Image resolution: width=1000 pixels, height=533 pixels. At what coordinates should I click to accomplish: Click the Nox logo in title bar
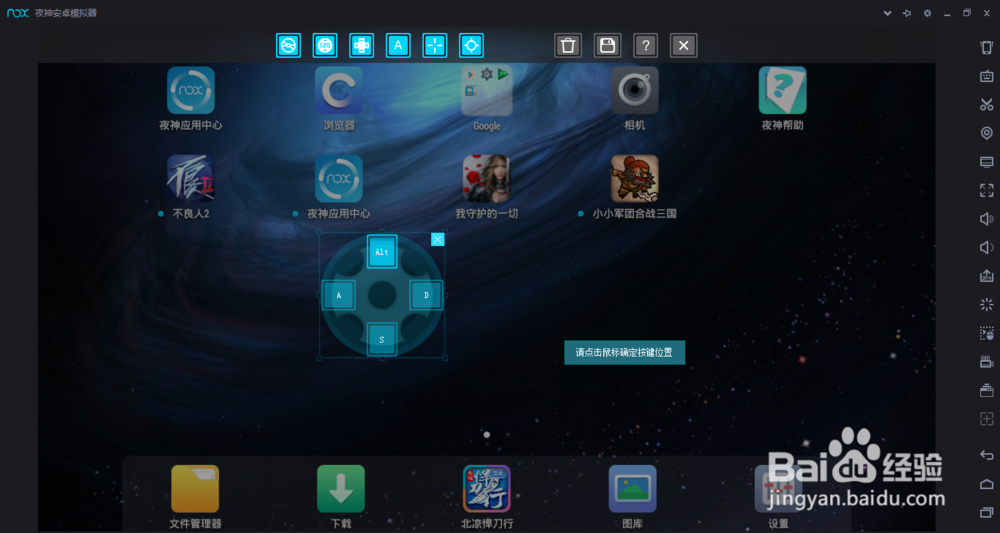tap(18, 13)
